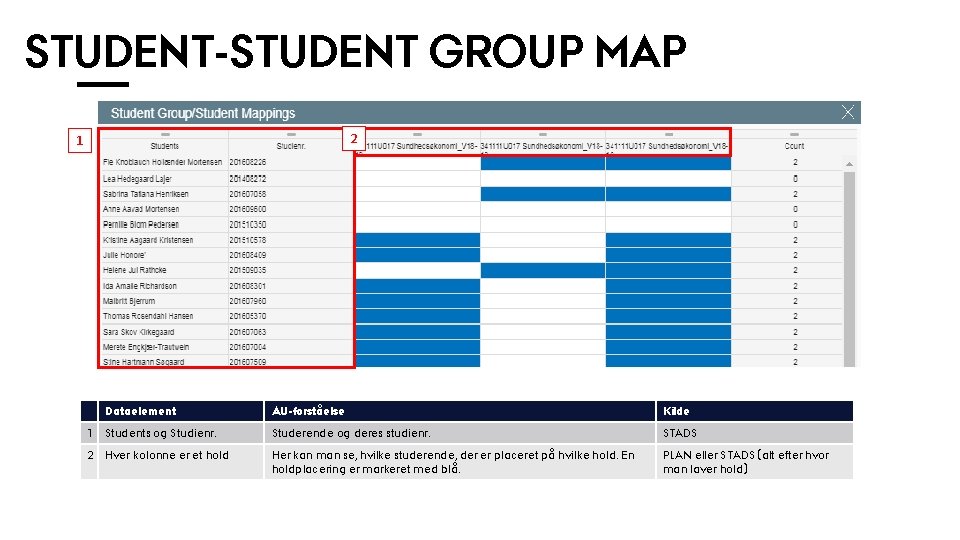Toggle Sabrina Tatiana Henriksen mapping in third Sundhedsøkonomi column
960x540 pixels.
tap(668, 194)
